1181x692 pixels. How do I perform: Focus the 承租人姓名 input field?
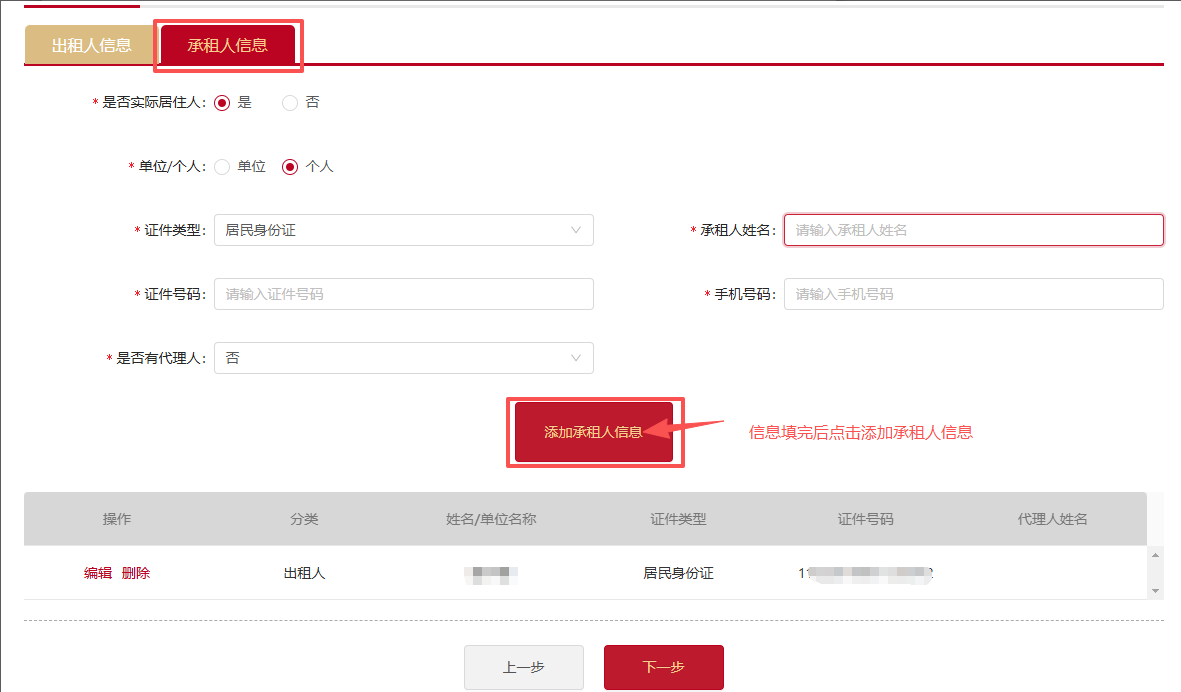(x=974, y=230)
